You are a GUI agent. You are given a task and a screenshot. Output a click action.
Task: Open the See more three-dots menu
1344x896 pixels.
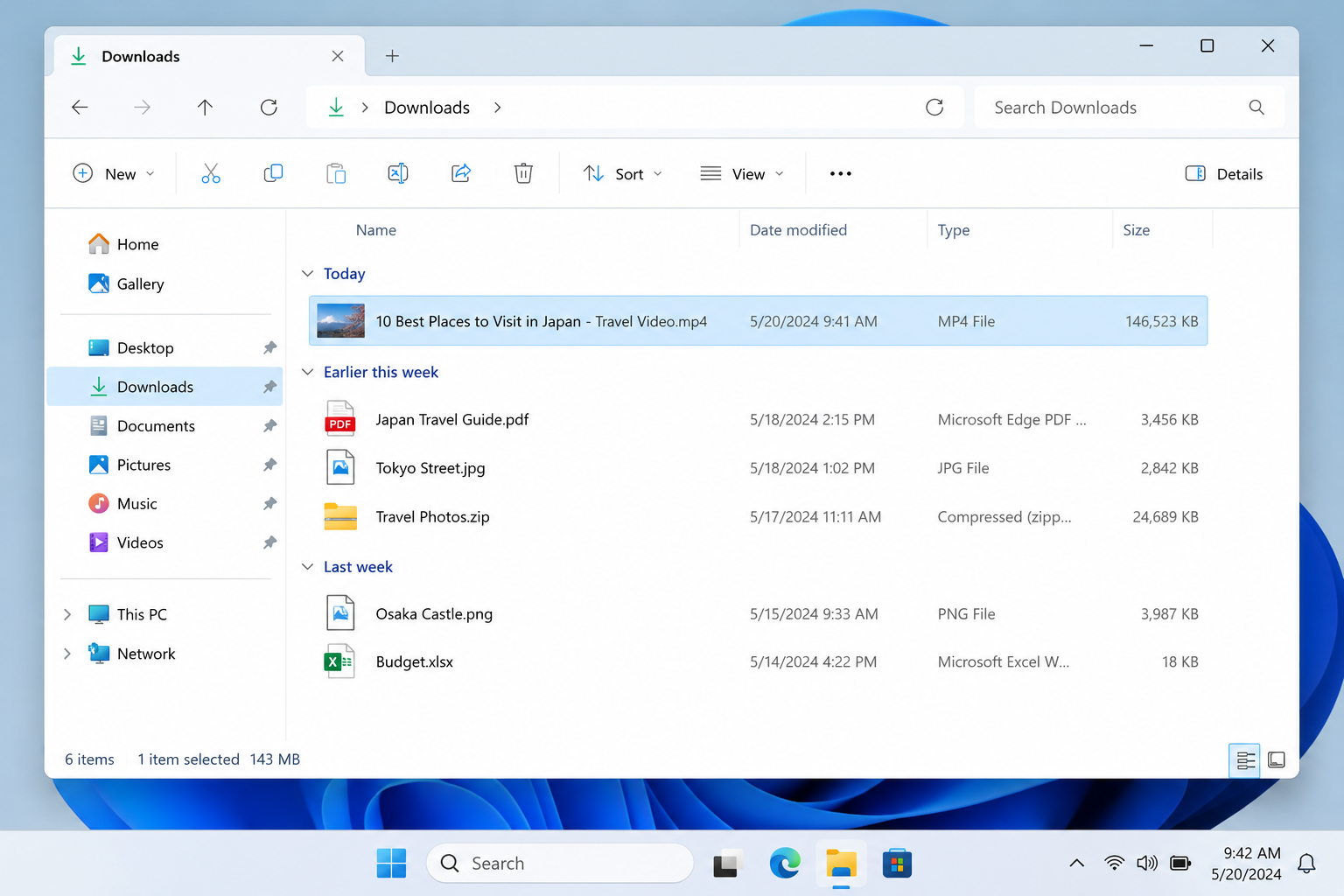point(841,173)
